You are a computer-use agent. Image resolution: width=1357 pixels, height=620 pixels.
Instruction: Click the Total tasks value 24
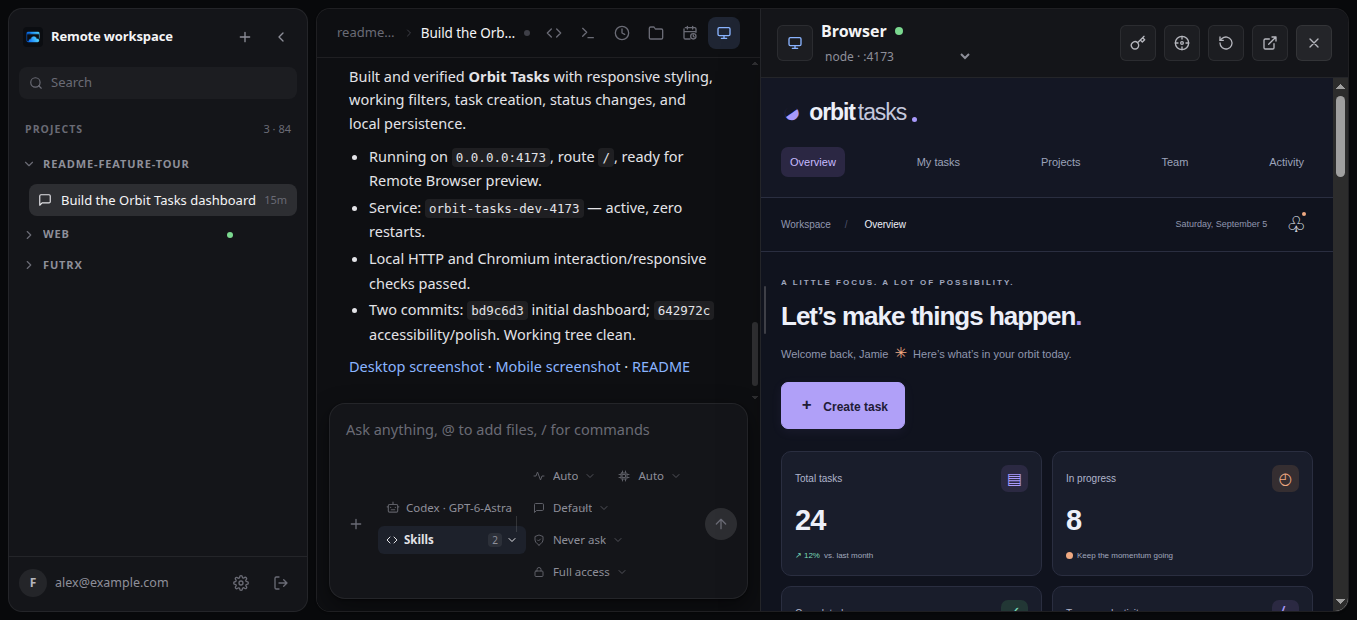click(x=811, y=520)
